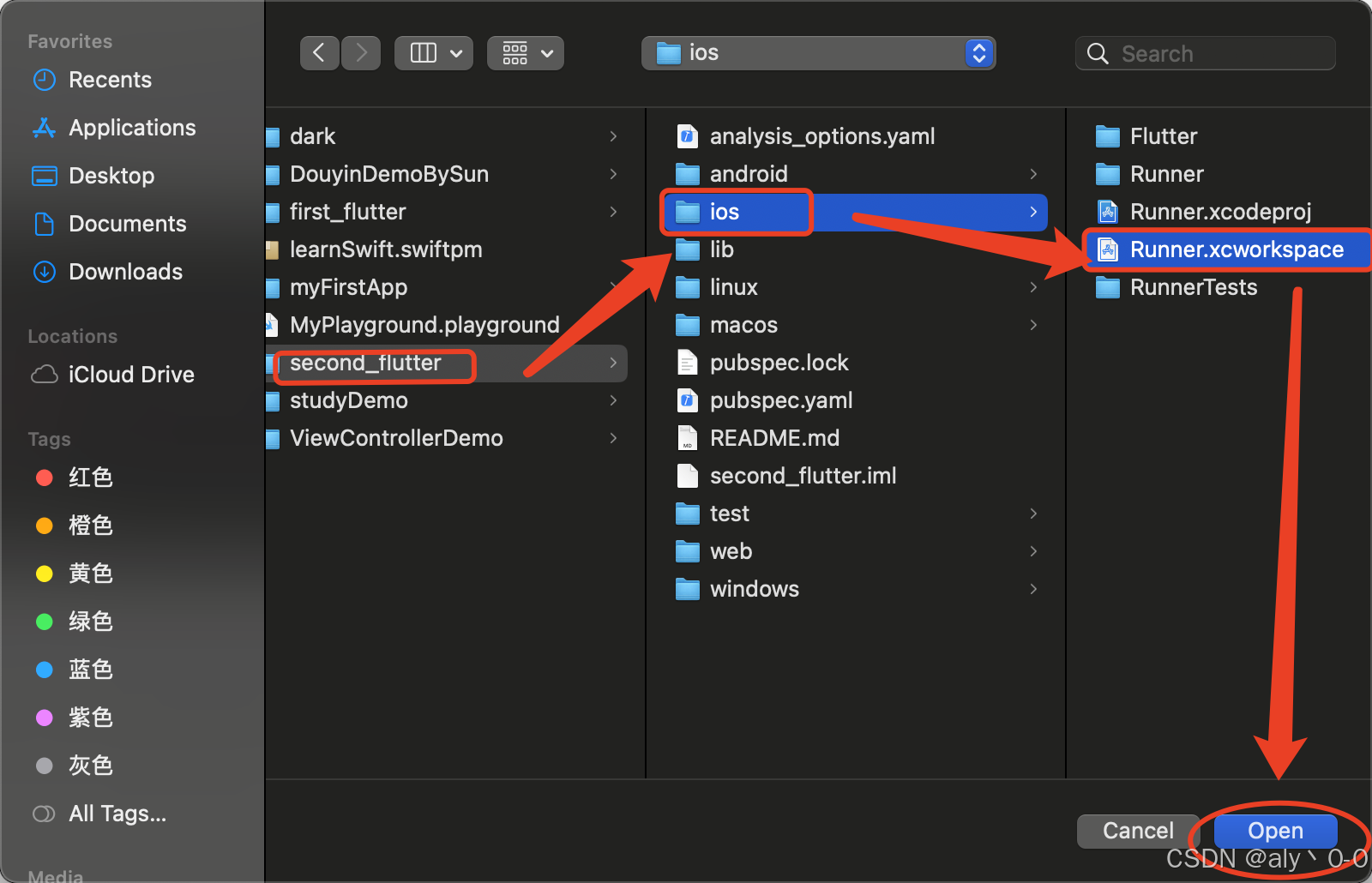Click the search magnifier icon
Viewport: 1372px width, 883px height.
1098,53
